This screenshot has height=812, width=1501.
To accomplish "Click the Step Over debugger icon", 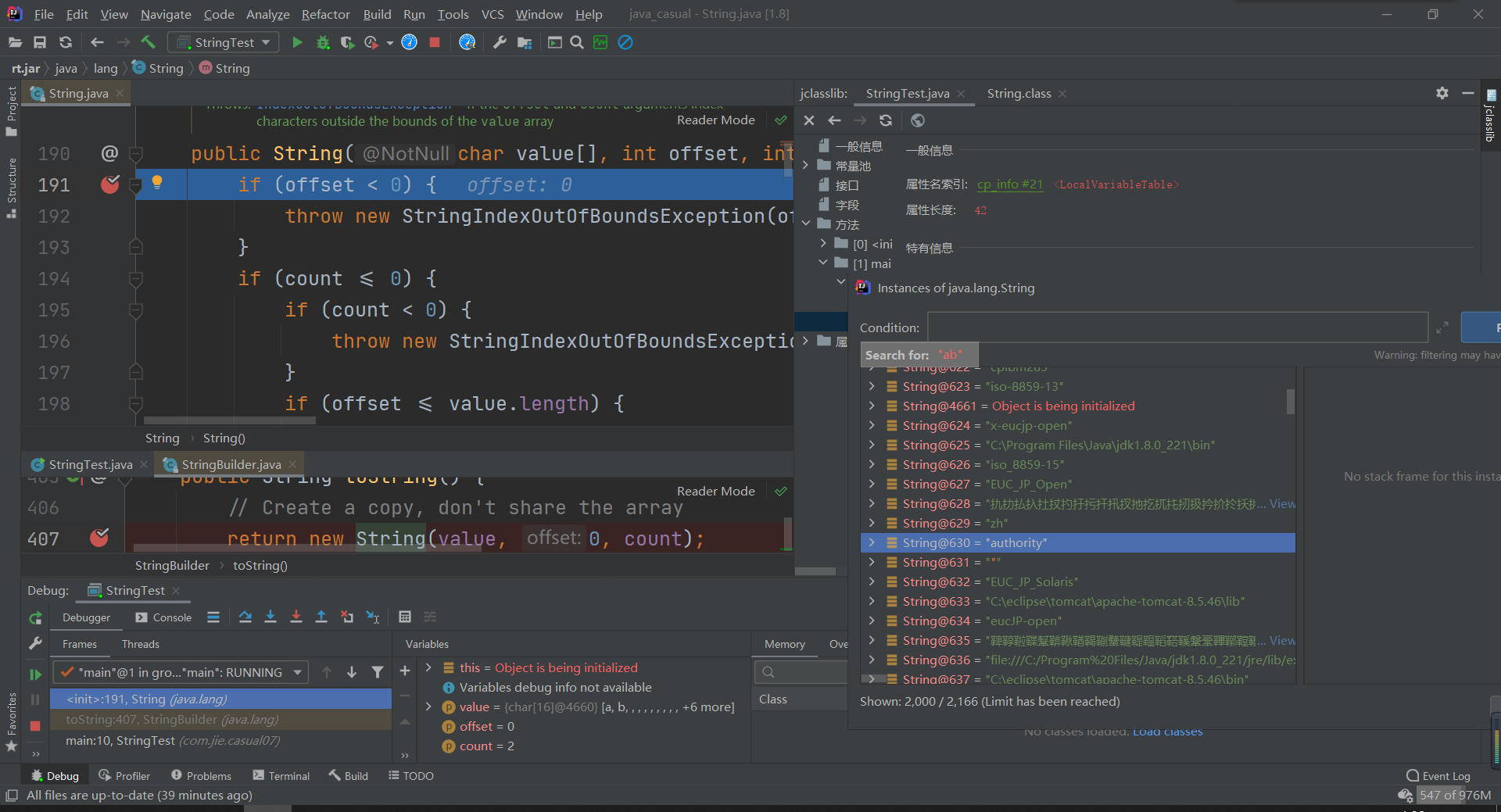I will (245, 617).
